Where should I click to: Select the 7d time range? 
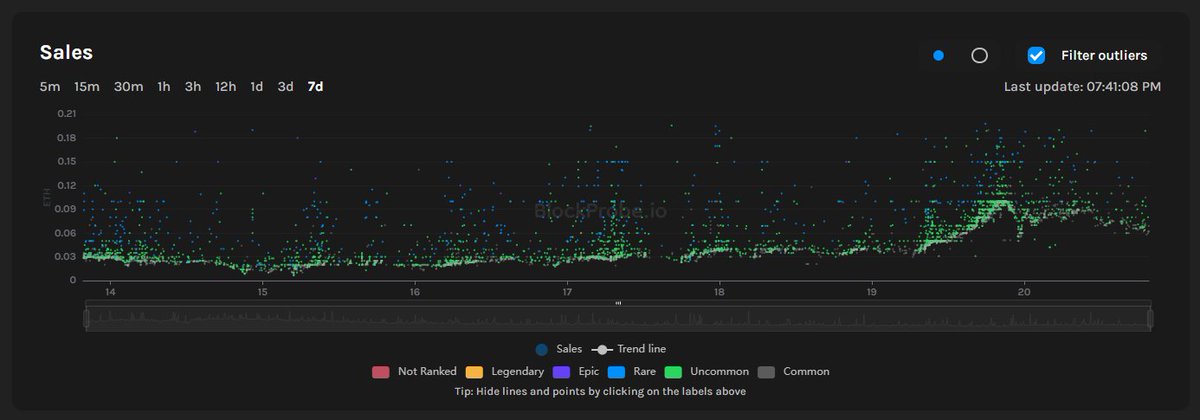[x=315, y=87]
